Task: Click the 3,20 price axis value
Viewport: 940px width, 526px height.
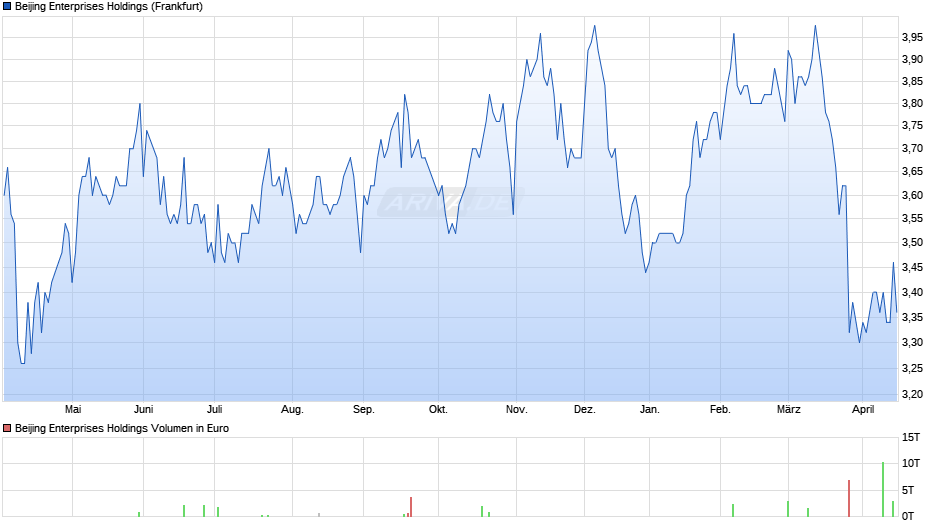Action: coord(912,395)
